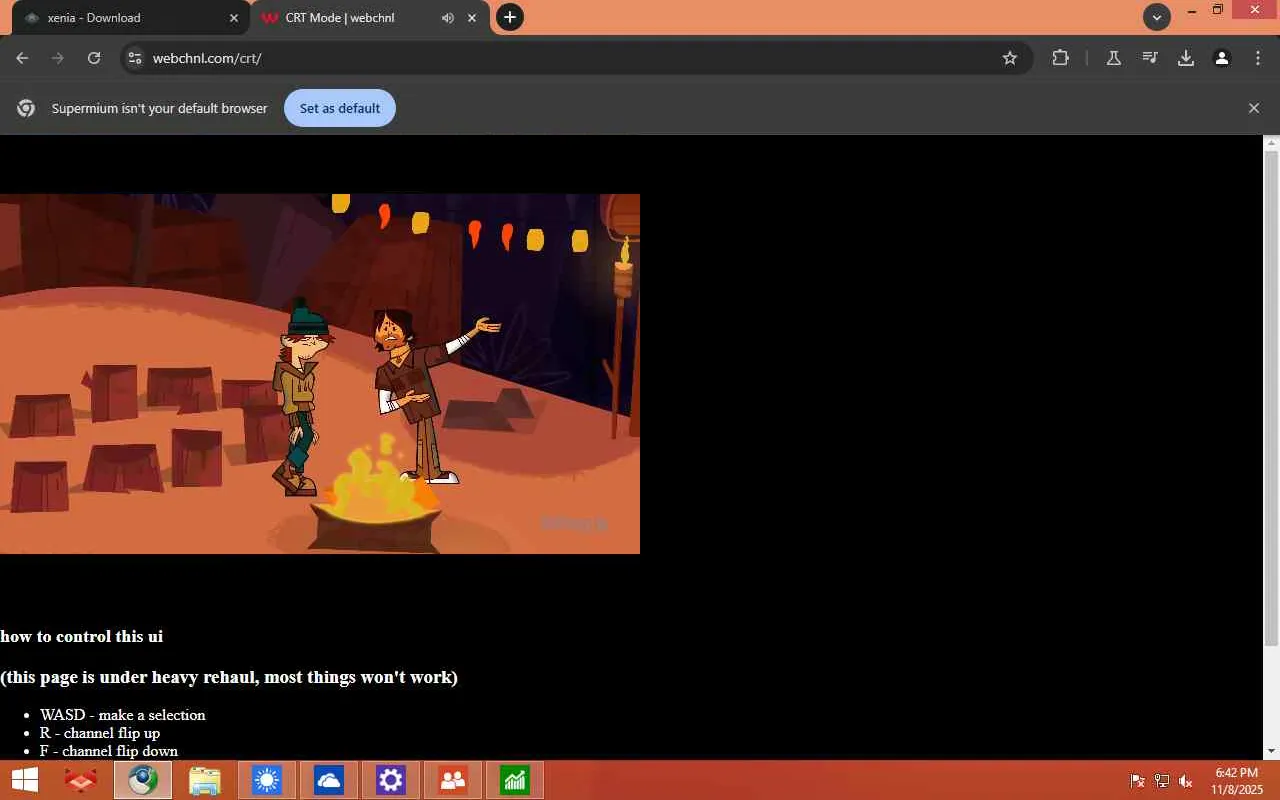Click the "under heavy rehaul" notice text
Image resolution: width=1280 pixels, height=800 pixels.
tap(229, 677)
